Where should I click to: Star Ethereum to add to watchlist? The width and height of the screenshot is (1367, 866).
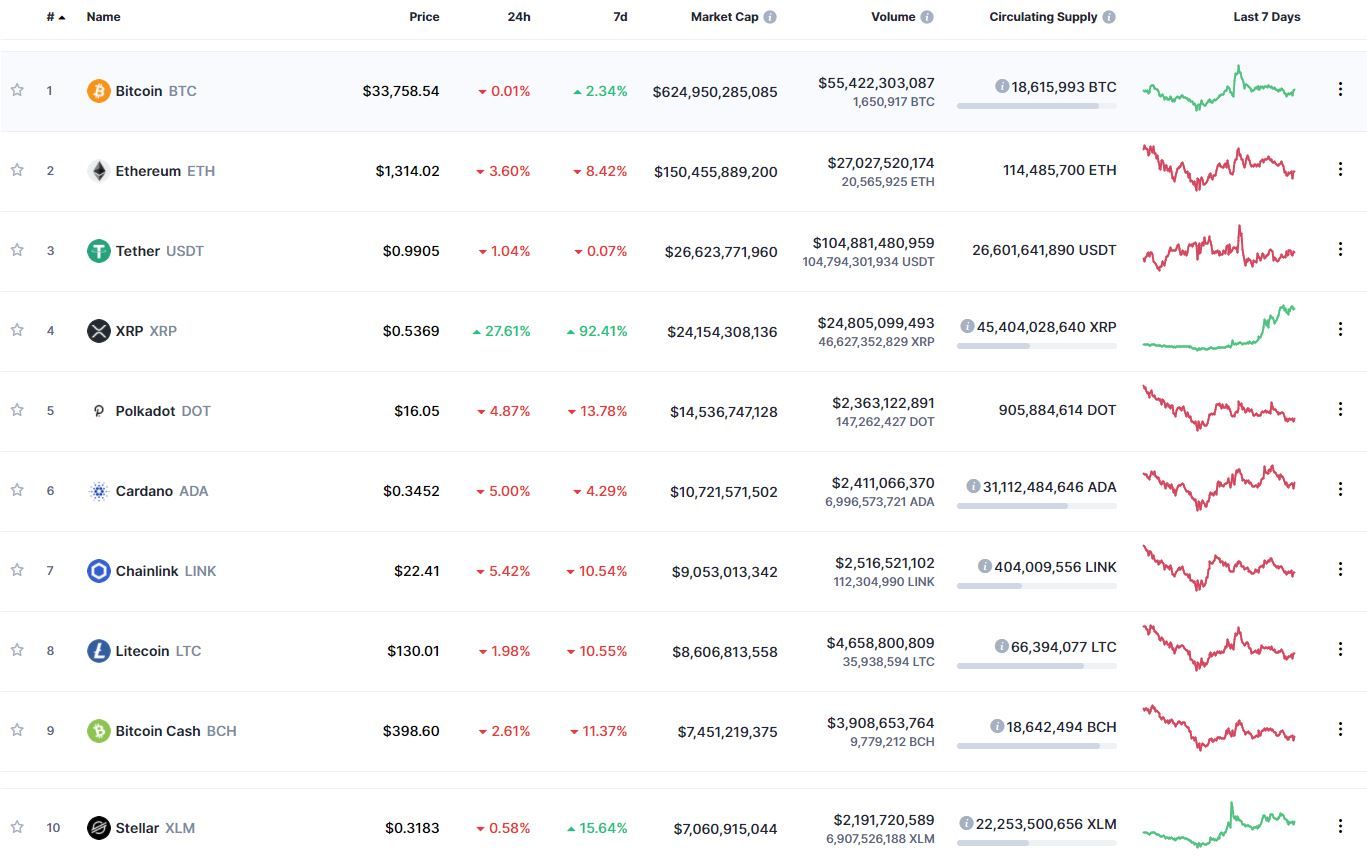point(17,170)
